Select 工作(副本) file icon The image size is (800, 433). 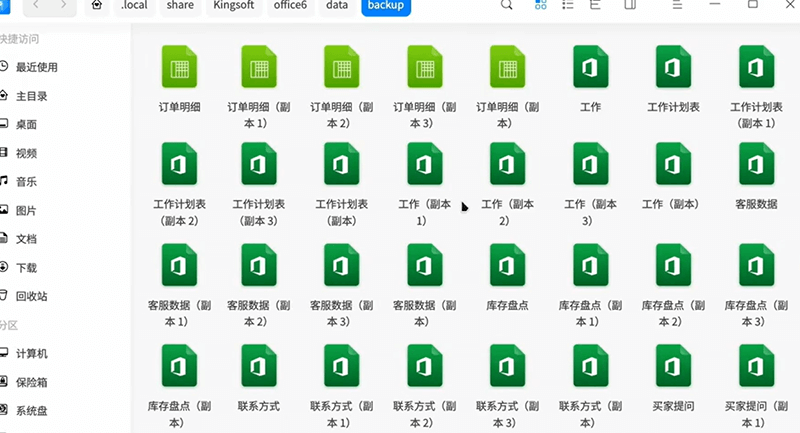tap(673, 164)
